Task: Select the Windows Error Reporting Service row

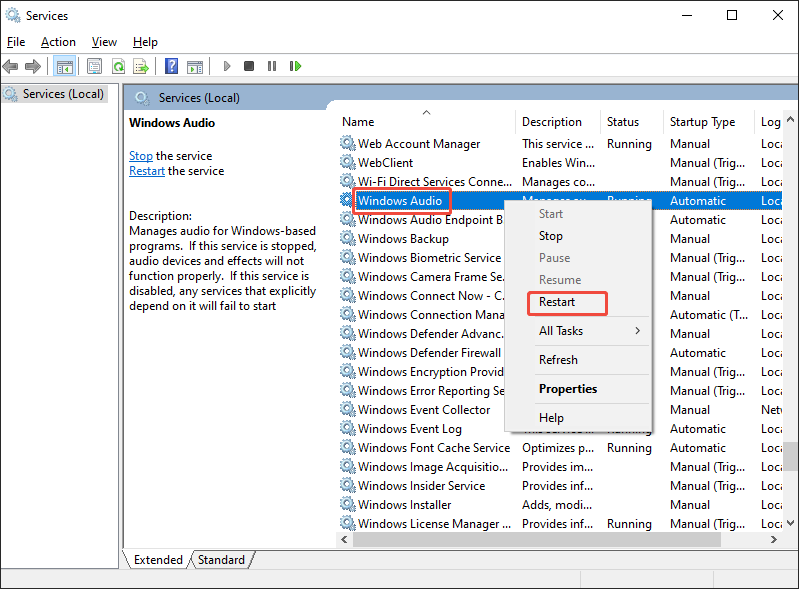Action: [560, 390]
